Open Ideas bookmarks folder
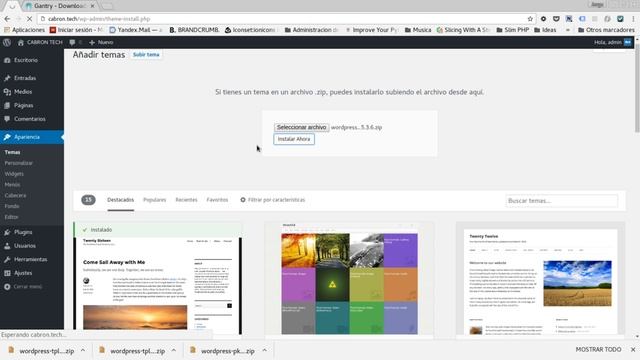The image size is (640, 360). pyautogui.click(x=545, y=30)
